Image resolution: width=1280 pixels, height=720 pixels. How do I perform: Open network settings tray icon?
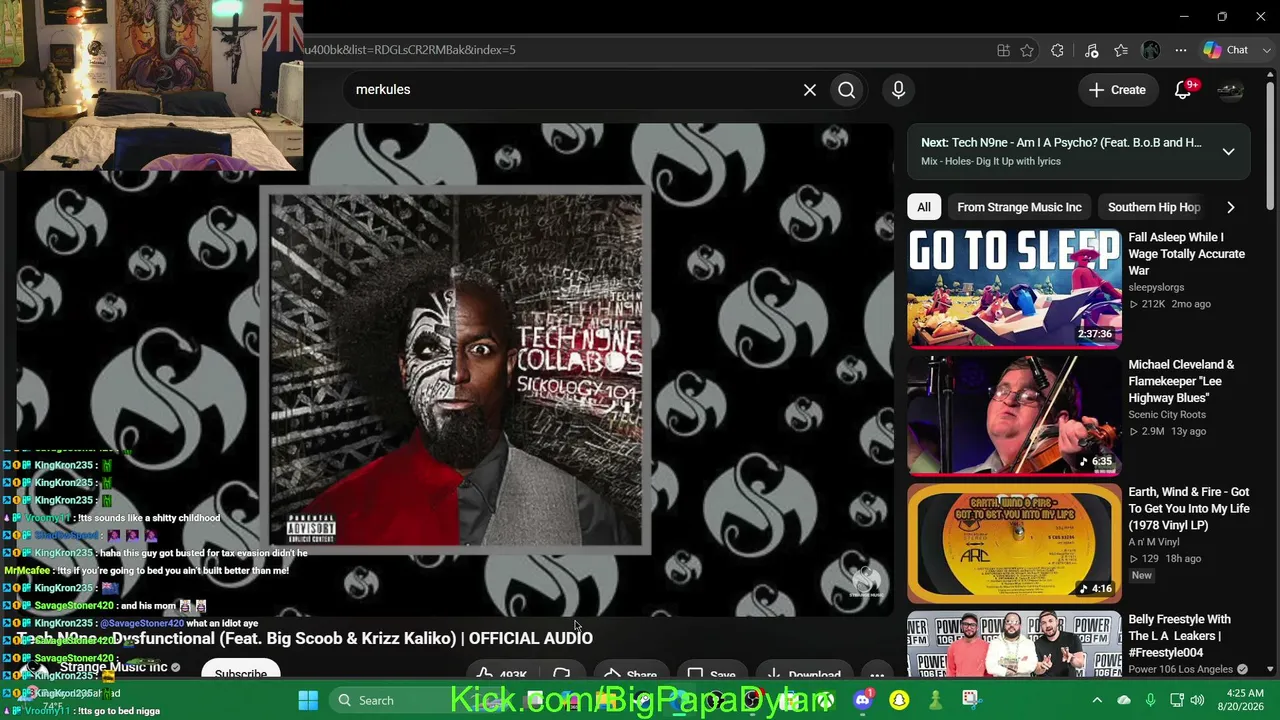click(1177, 700)
